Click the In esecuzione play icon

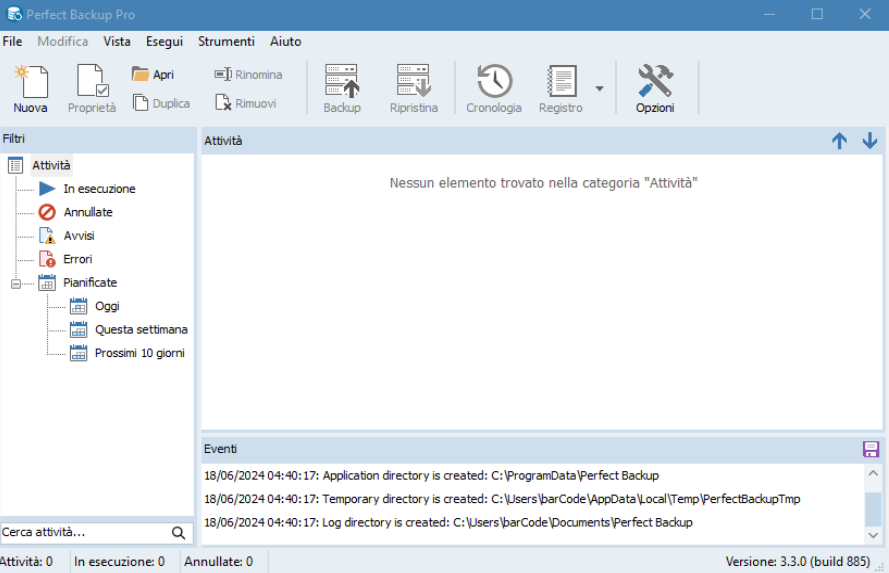tap(47, 189)
